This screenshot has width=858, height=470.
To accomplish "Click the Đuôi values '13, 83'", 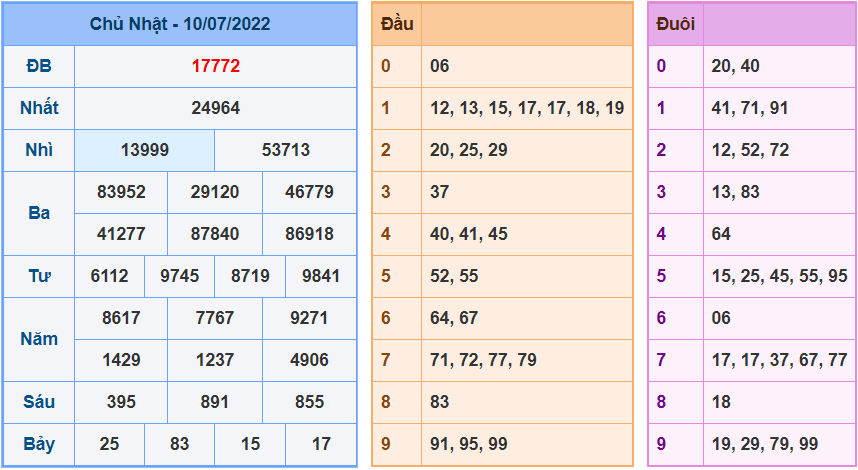I will pyautogui.click(x=735, y=192).
